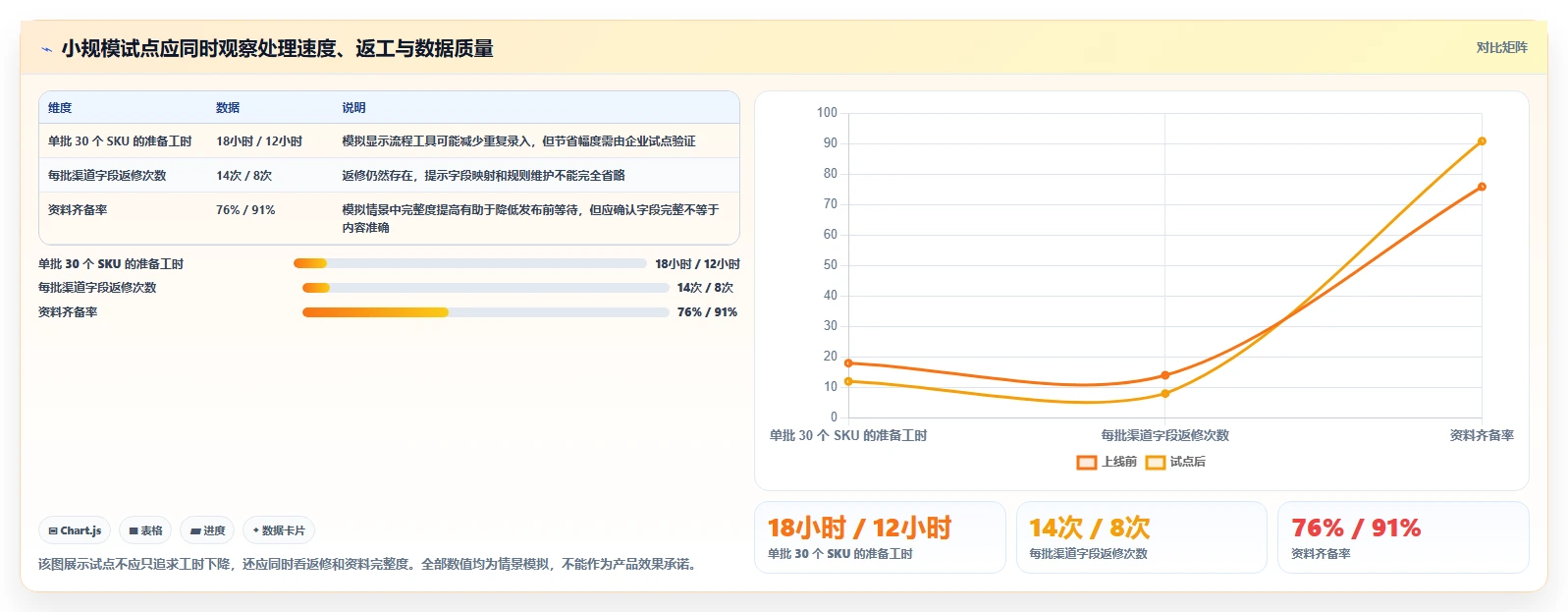Image resolution: width=1568 pixels, height=612 pixels.
Task: Open the 76% / 91% summary card
Action: click(x=1403, y=537)
